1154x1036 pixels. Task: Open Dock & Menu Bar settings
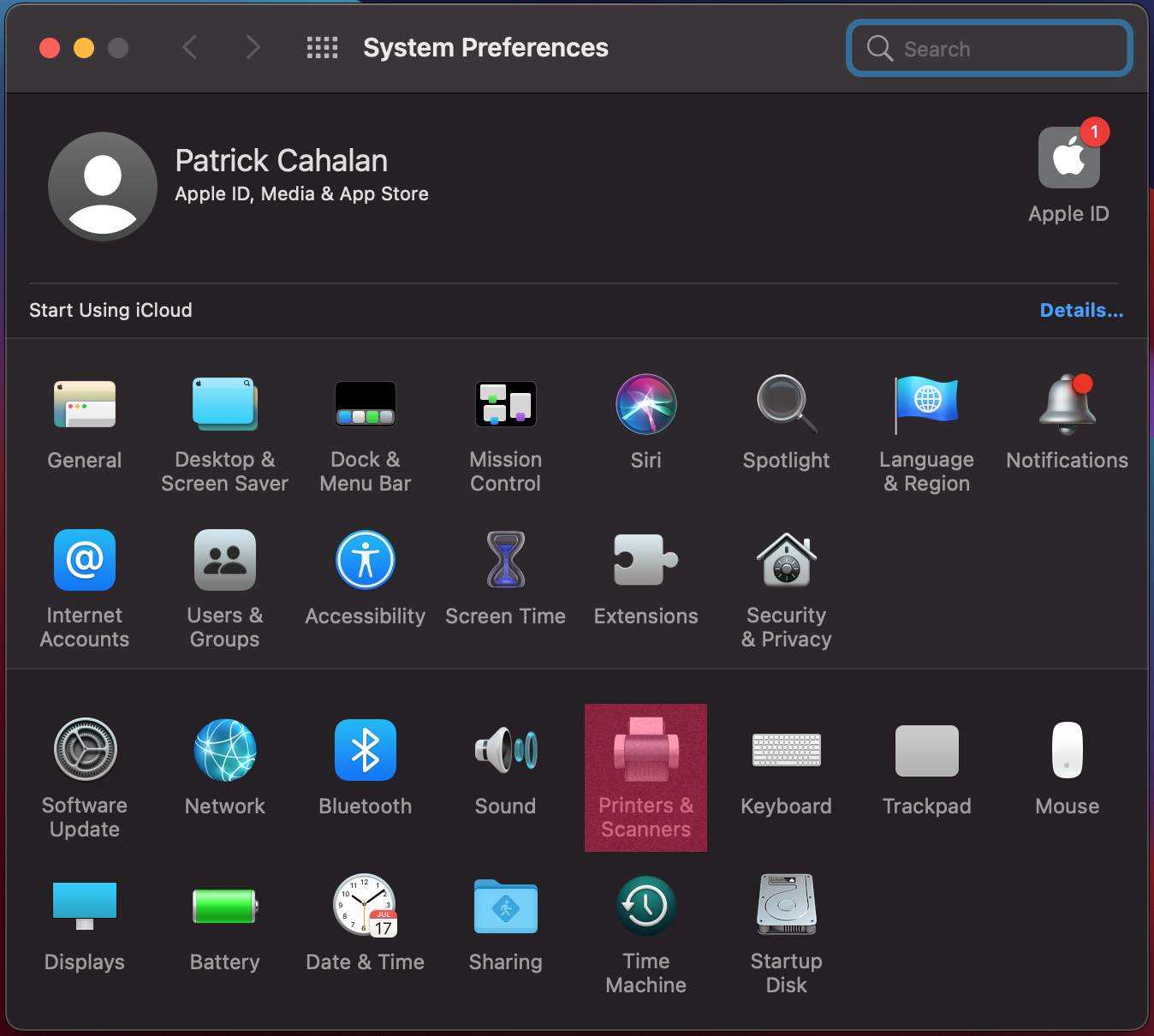(365, 404)
